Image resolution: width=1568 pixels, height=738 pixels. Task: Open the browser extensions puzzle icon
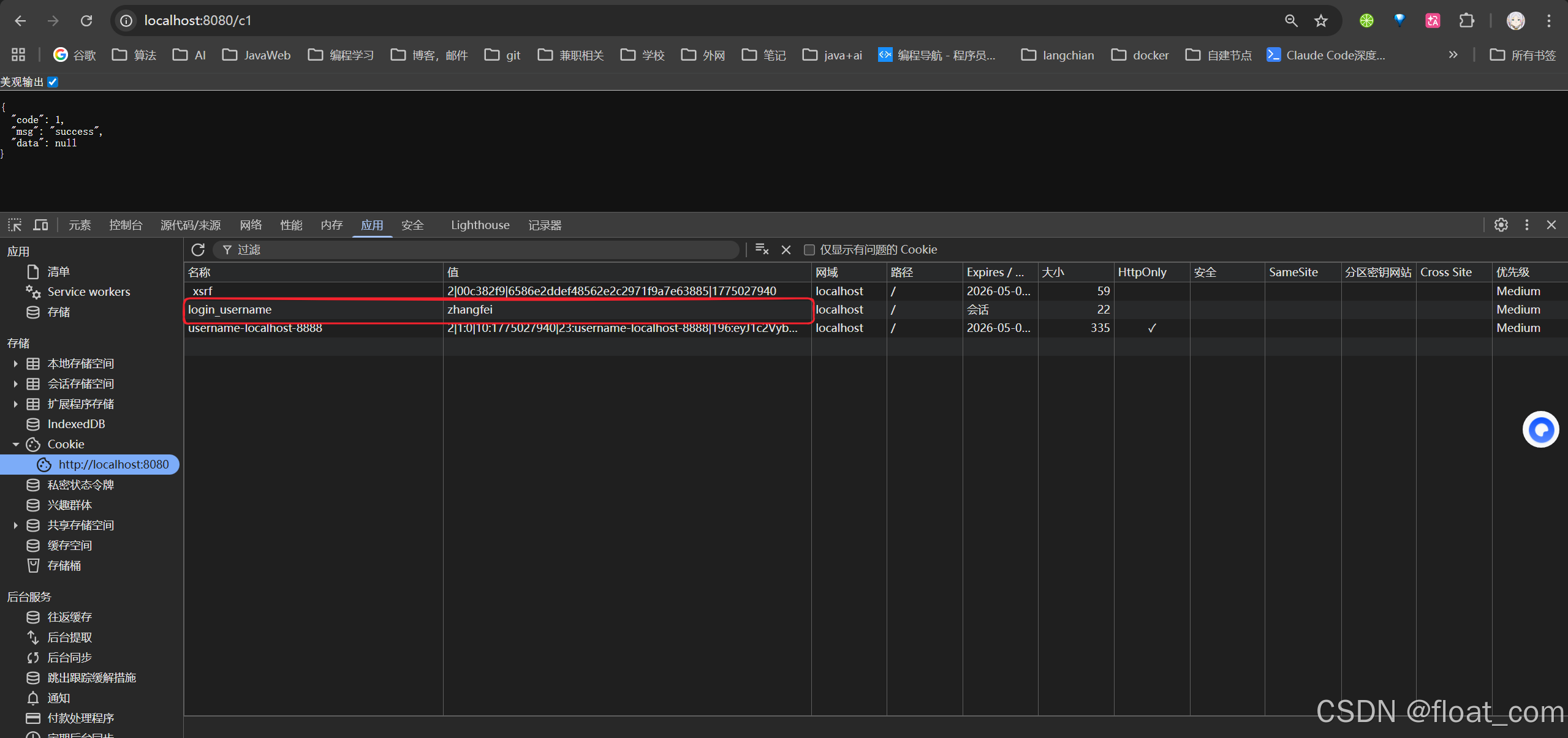tap(1466, 21)
